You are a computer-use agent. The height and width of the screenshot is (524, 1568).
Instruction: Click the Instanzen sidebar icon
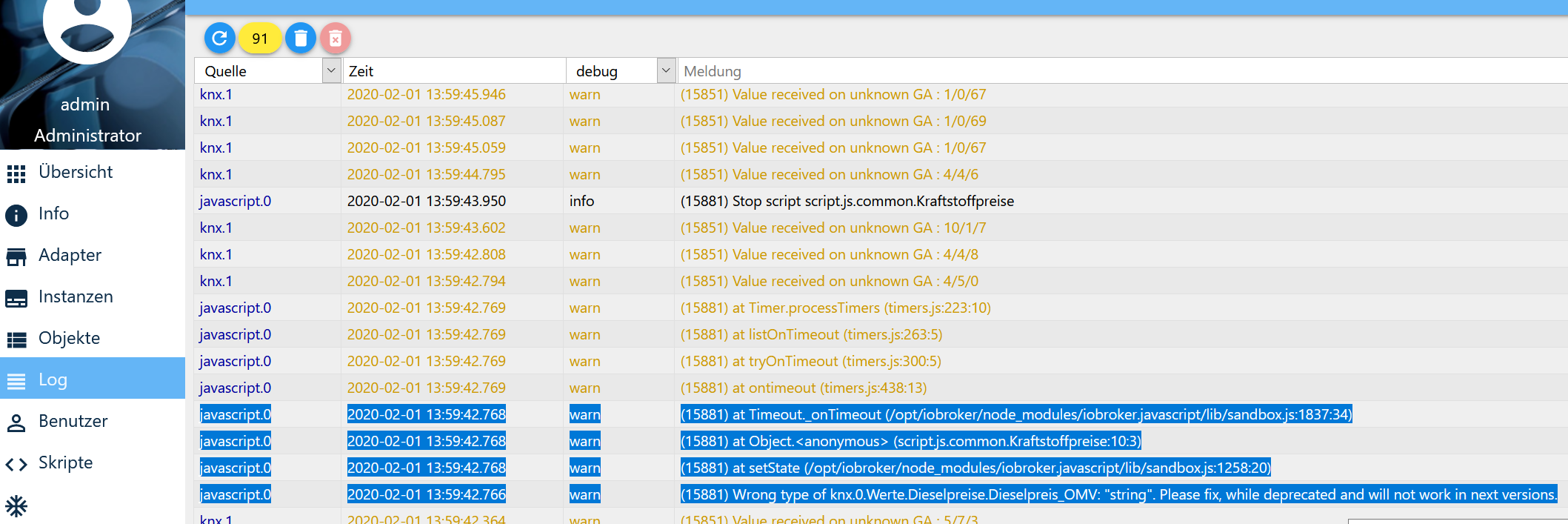click(x=16, y=298)
